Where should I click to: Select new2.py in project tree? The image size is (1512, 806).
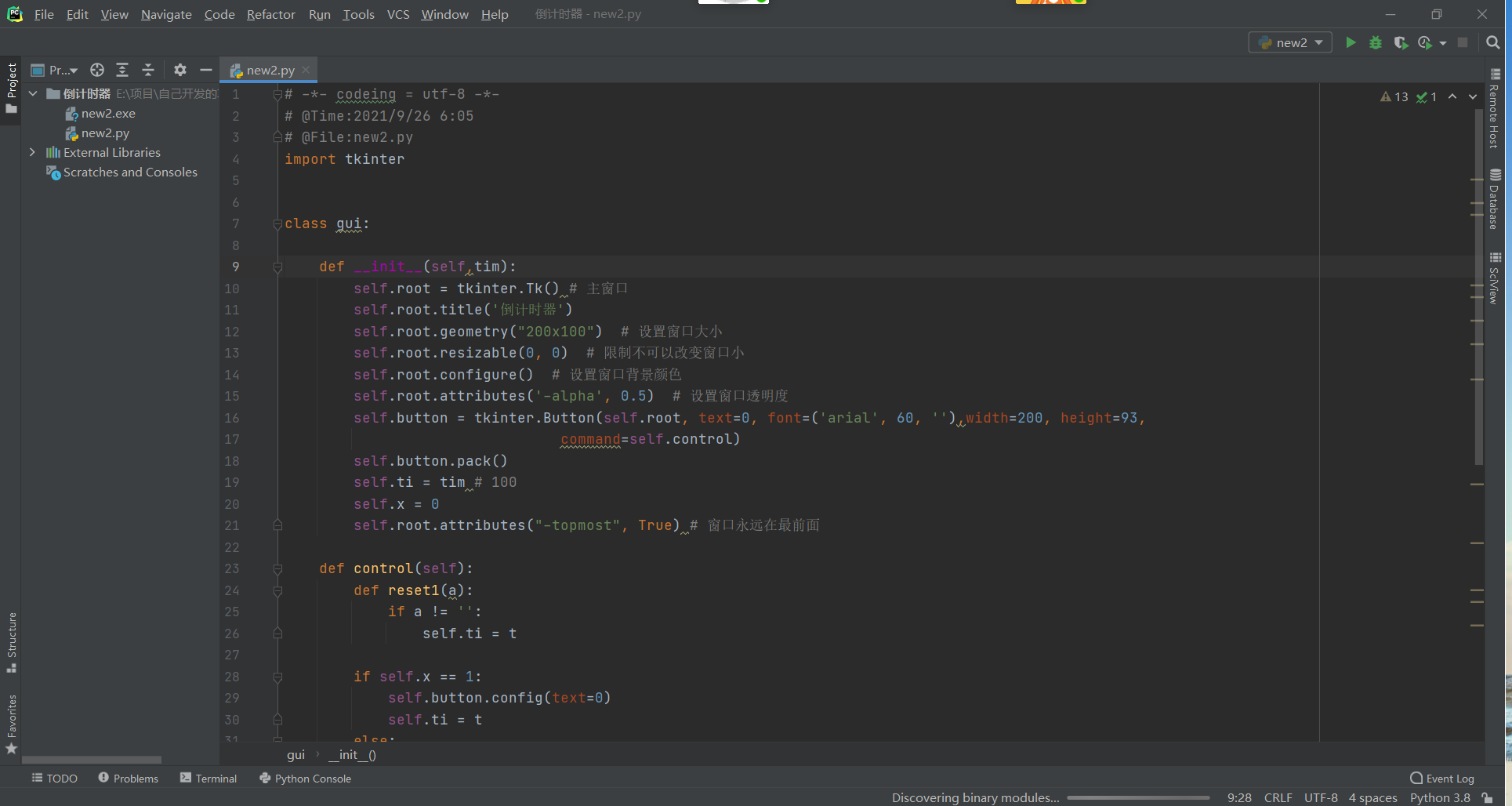tap(97, 133)
